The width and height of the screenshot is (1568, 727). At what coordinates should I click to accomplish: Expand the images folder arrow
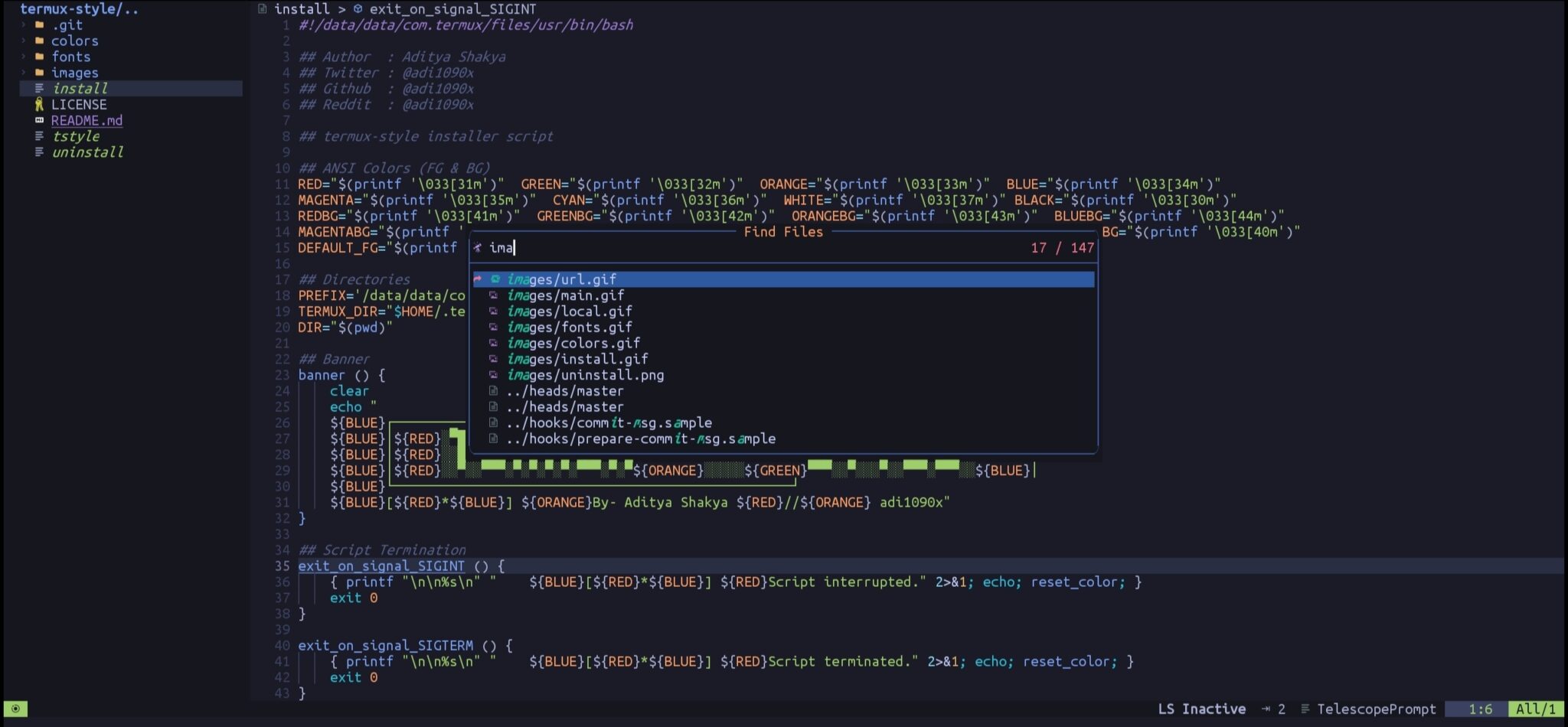pyautogui.click(x=24, y=73)
